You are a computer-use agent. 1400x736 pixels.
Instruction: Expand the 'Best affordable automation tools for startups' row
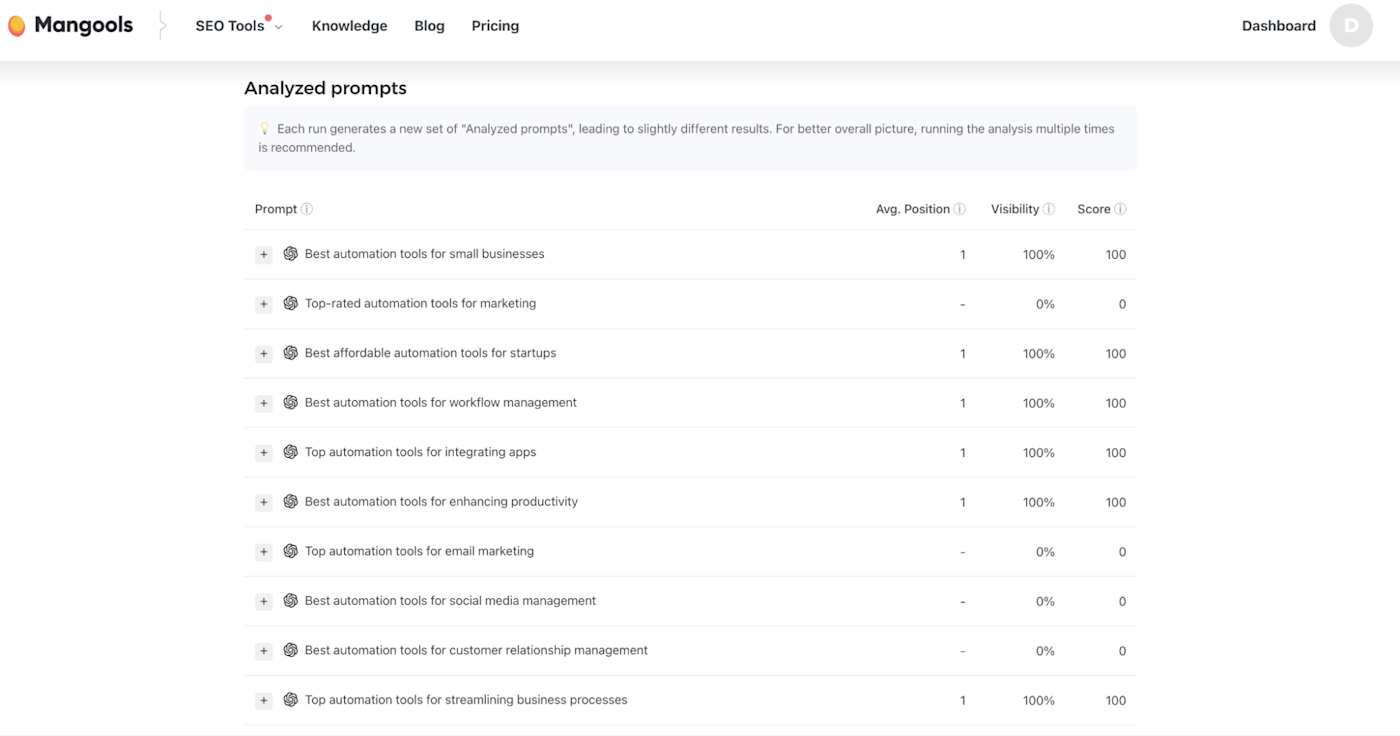click(264, 354)
